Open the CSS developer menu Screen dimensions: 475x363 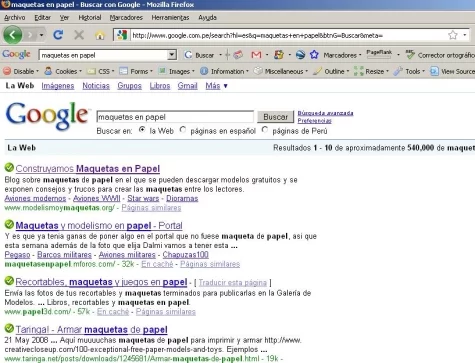coord(100,71)
